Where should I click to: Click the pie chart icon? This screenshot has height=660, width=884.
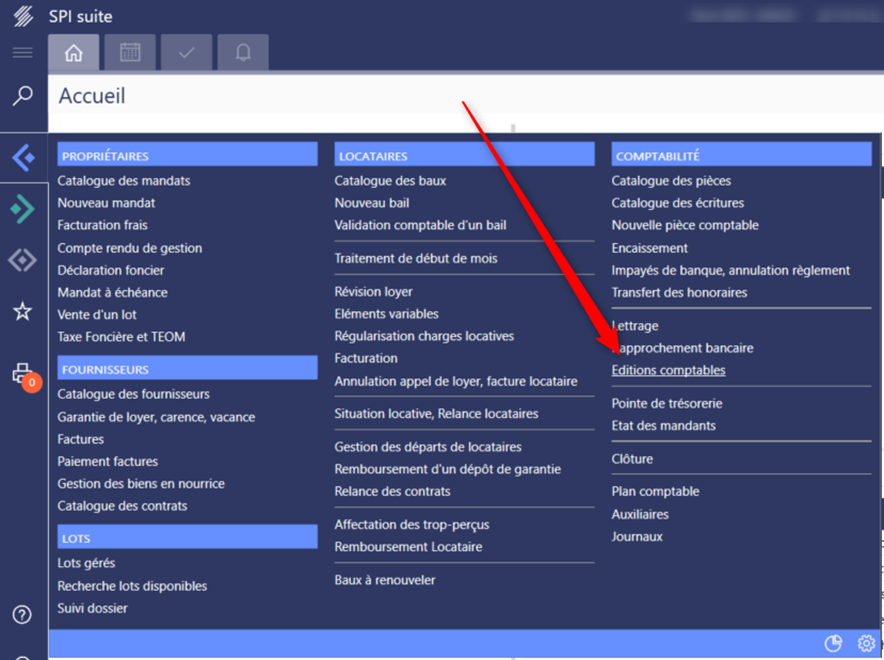tap(833, 643)
